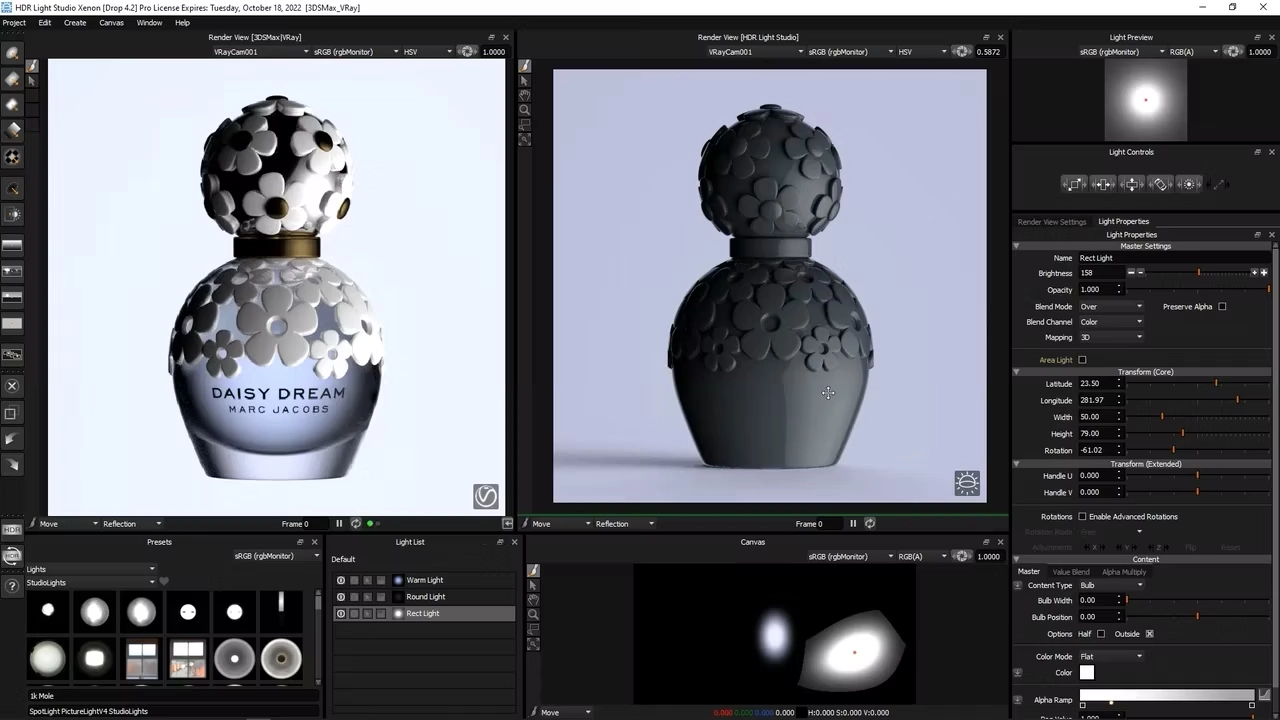Viewport: 1280px width, 720px height.
Task: Click the first light creation tool in left toolbar
Action: click(12, 54)
